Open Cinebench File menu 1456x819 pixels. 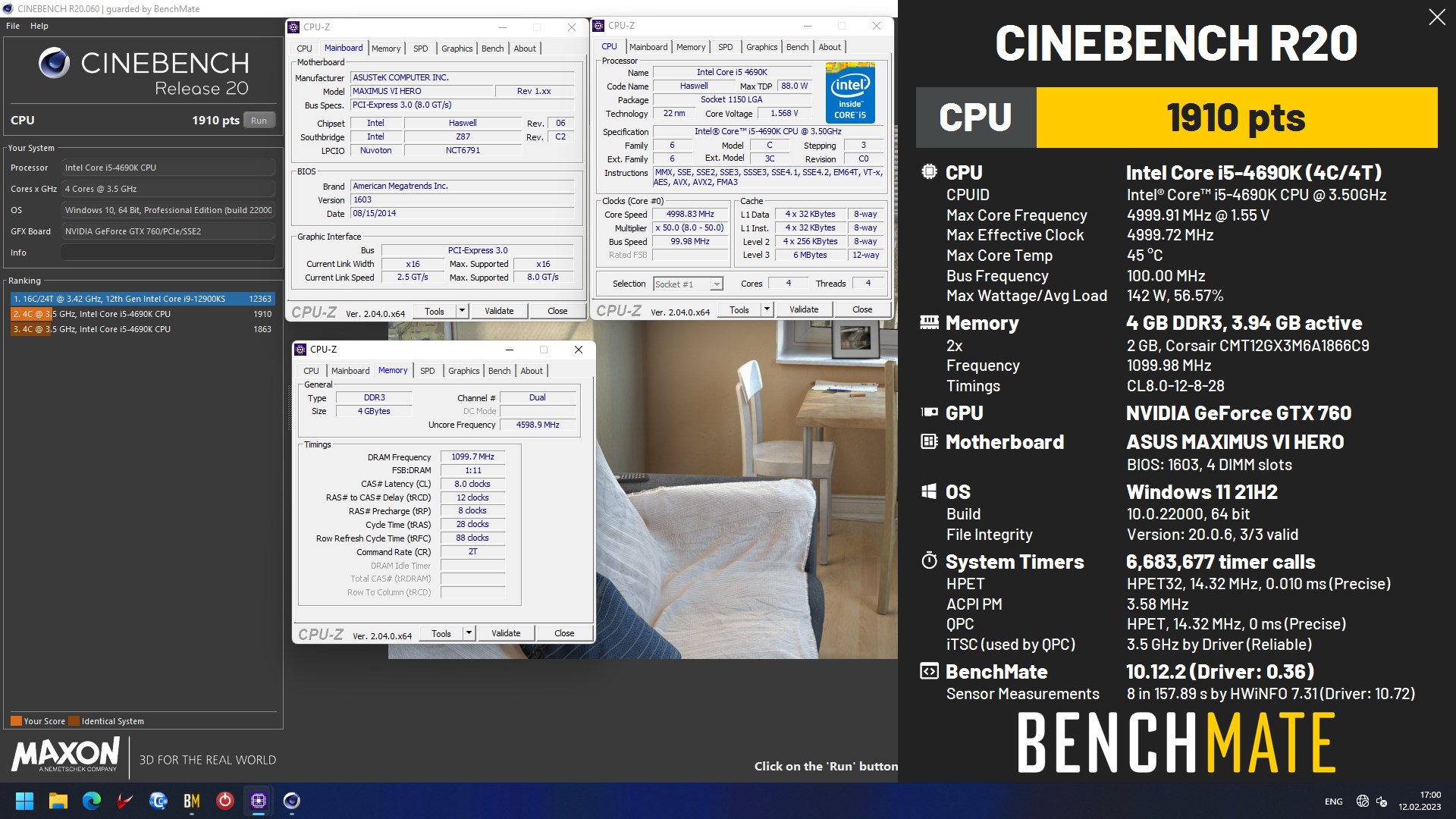point(13,26)
